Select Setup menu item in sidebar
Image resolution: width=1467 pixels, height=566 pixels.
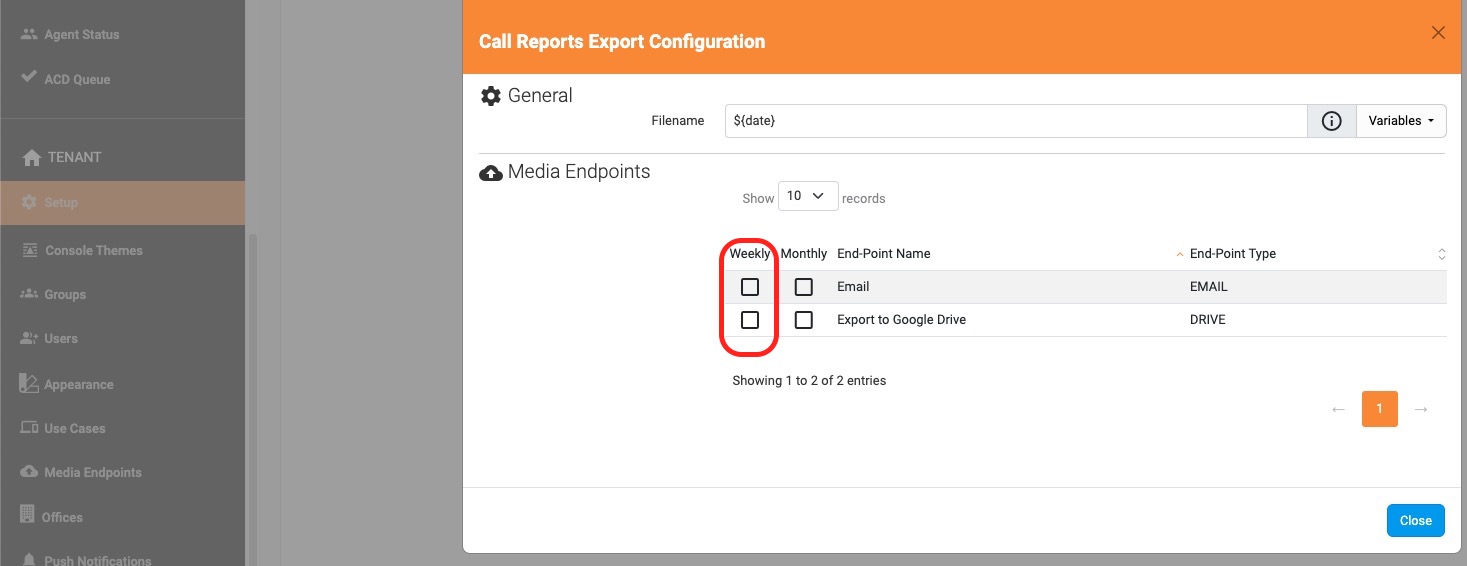tap(122, 202)
